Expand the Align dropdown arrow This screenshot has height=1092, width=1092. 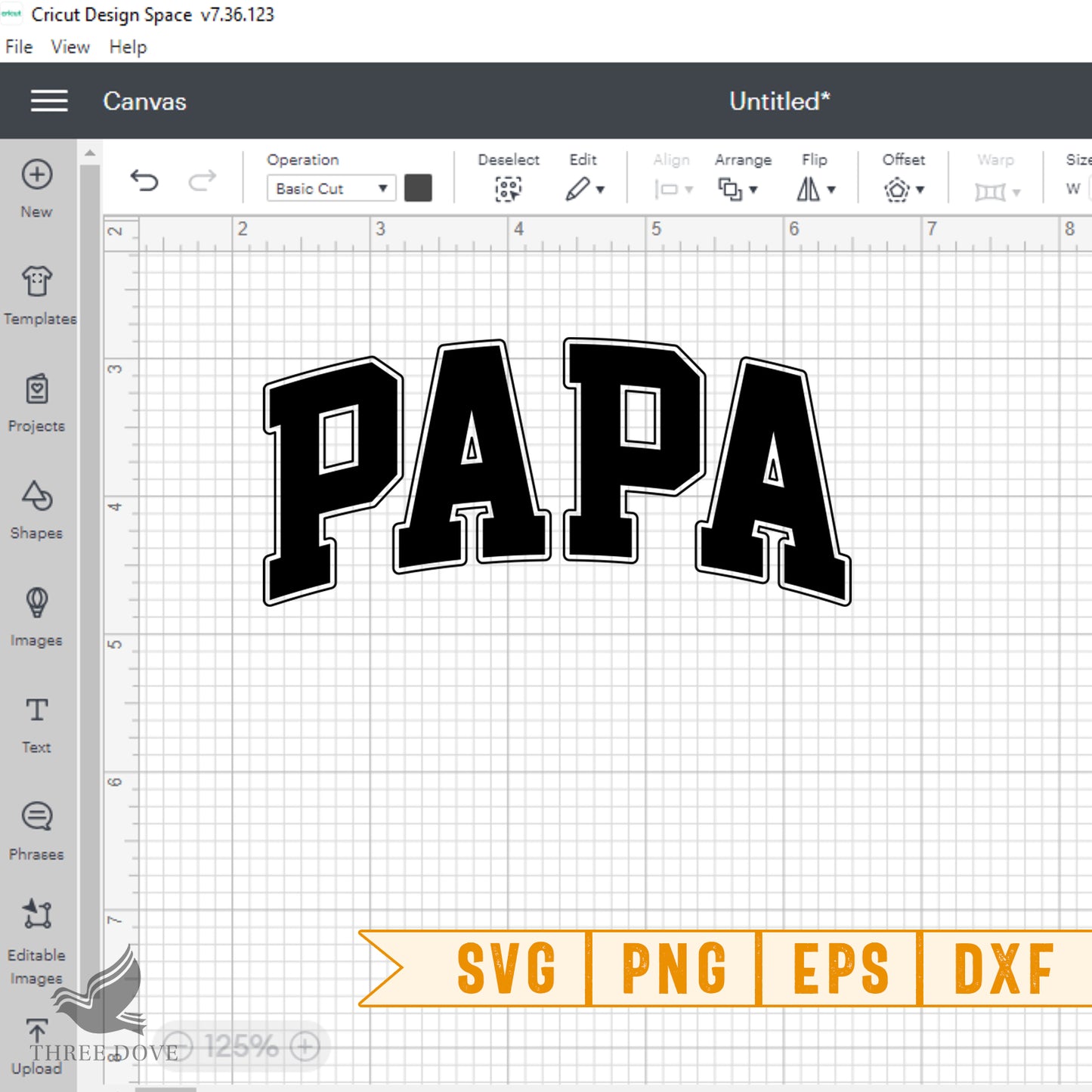click(689, 190)
